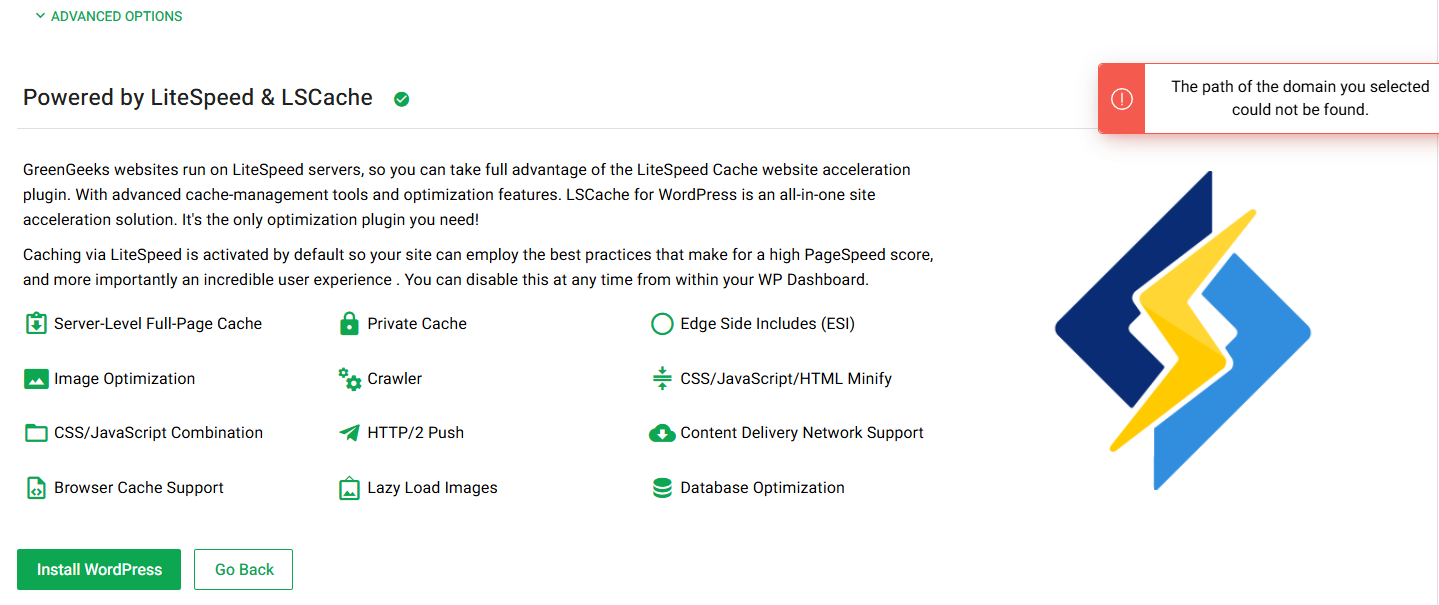Click the Private Cache padlock icon
This screenshot has width=1439, height=605.
(349, 324)
